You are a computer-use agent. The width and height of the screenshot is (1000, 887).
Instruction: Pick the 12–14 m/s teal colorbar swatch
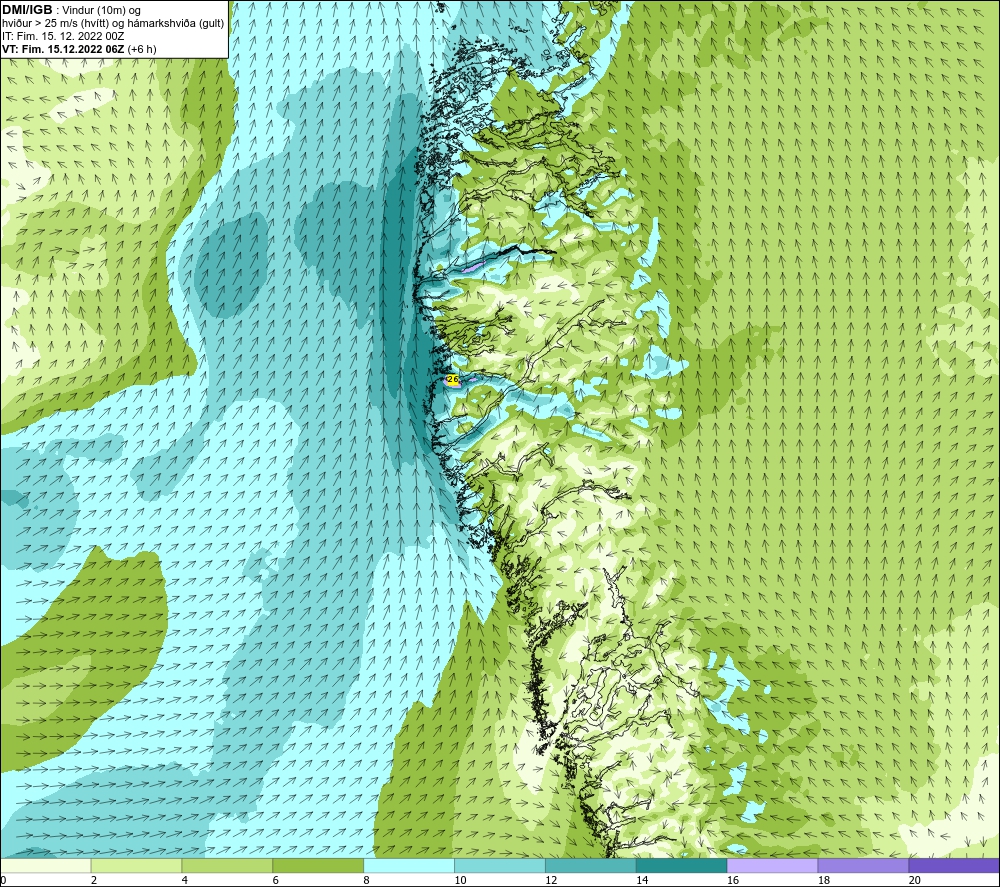pos(591,865)
